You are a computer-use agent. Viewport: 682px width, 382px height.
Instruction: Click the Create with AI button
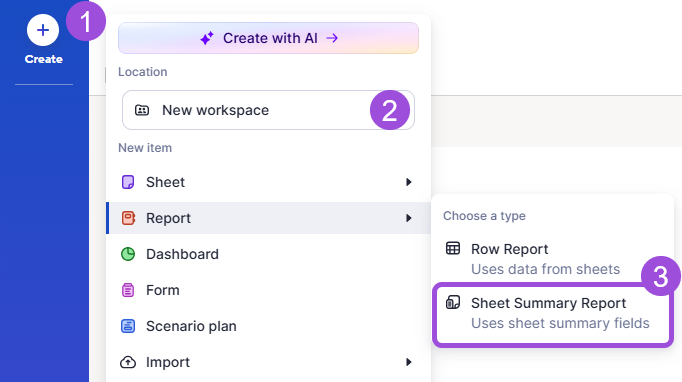(268, 38)
